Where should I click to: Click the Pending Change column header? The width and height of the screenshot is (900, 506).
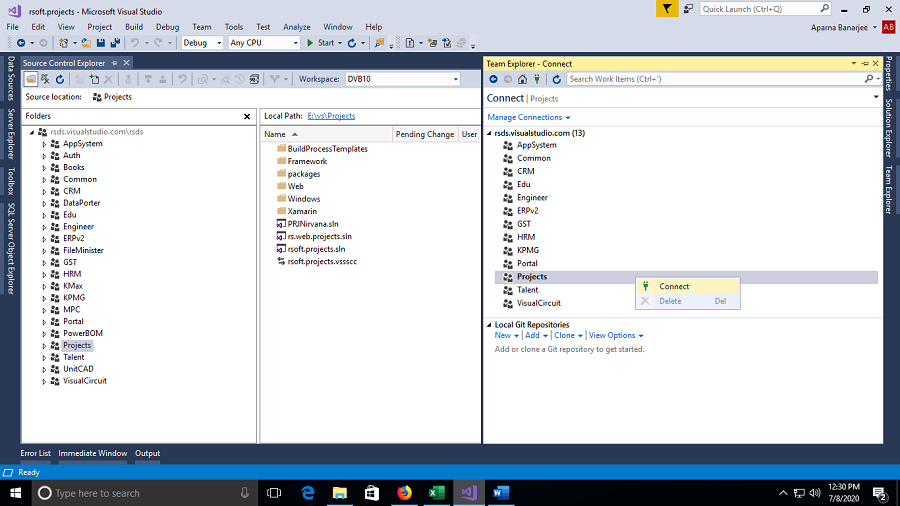pyautogui.click(x=425, y=134)
